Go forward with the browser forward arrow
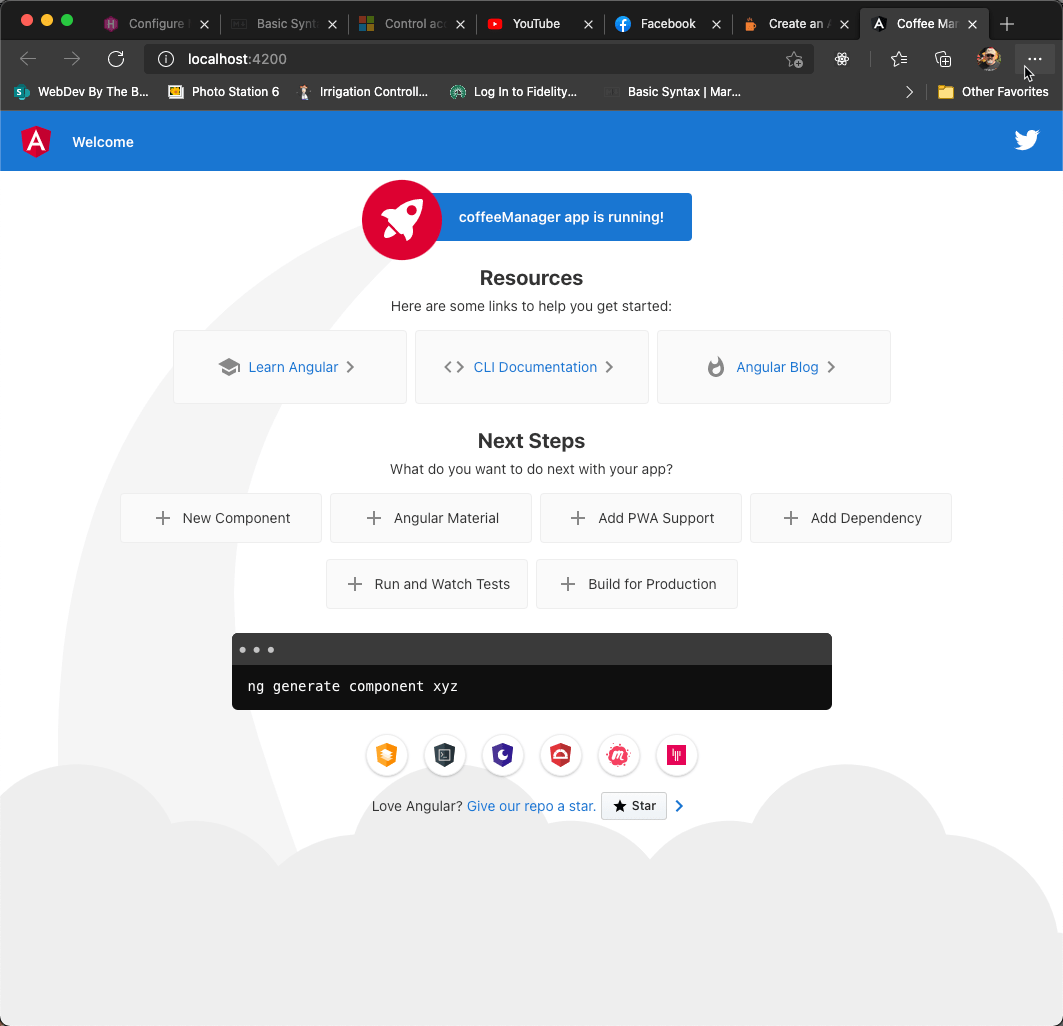Image resolution: width=1063 pixels, height=1026 pixels. (x=72, y=59)
